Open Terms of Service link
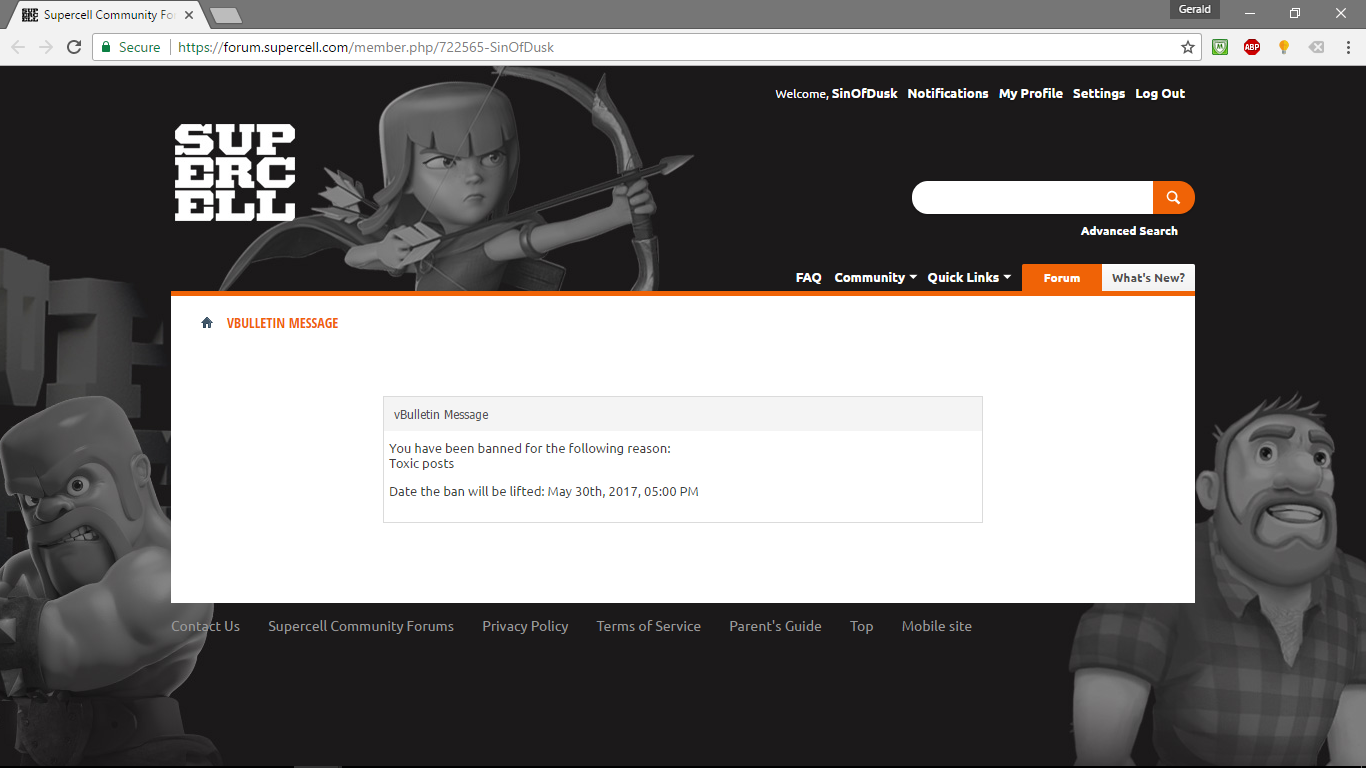 [649, 626]
